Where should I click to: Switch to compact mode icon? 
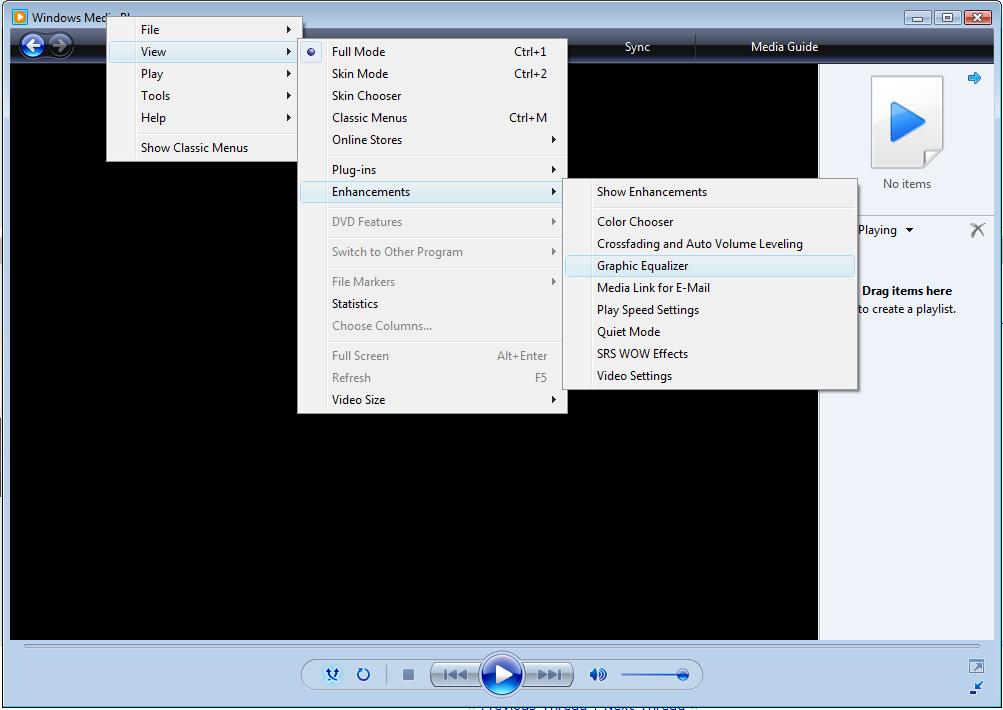point(976,688)
